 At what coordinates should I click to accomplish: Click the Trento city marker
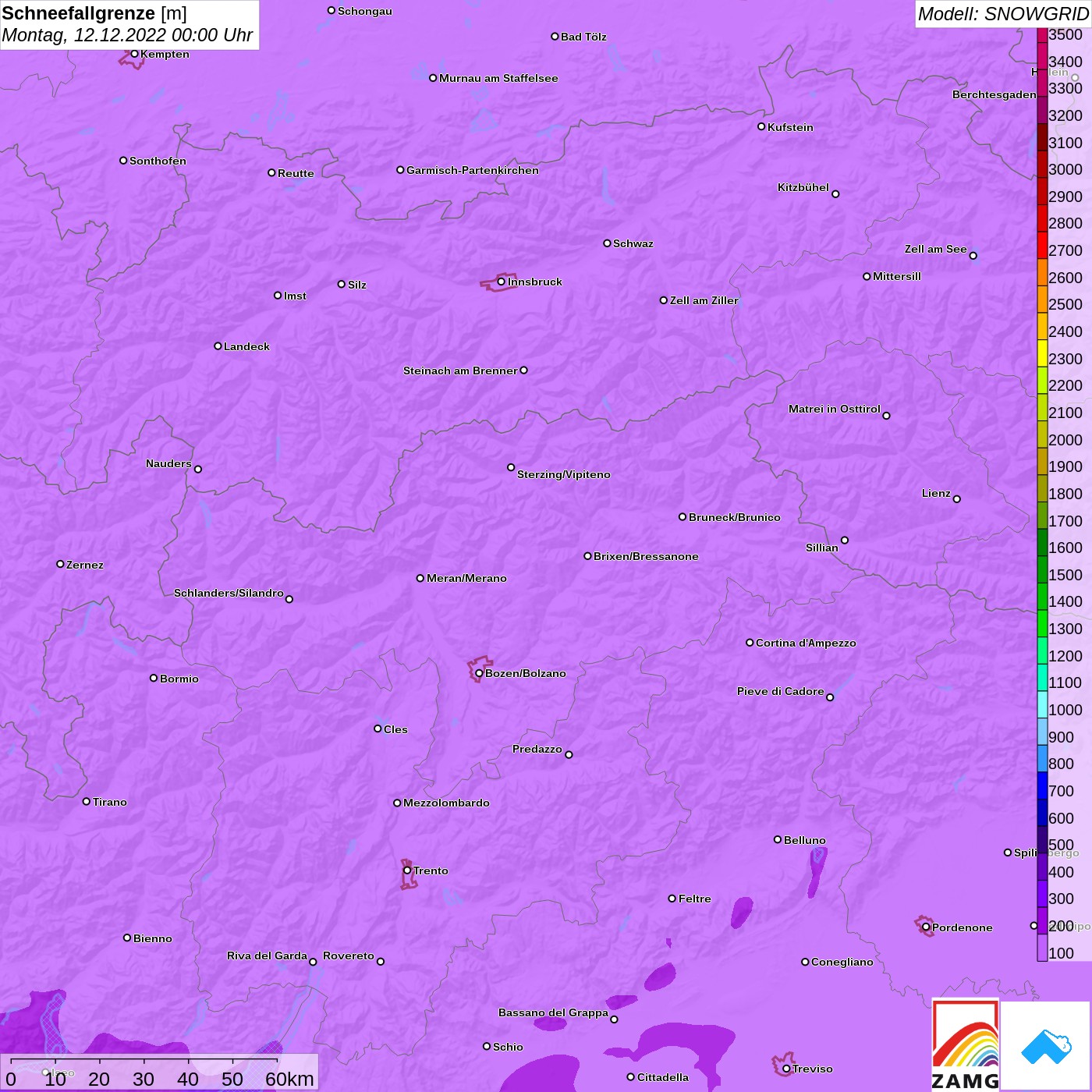click(x=407, y=870)
